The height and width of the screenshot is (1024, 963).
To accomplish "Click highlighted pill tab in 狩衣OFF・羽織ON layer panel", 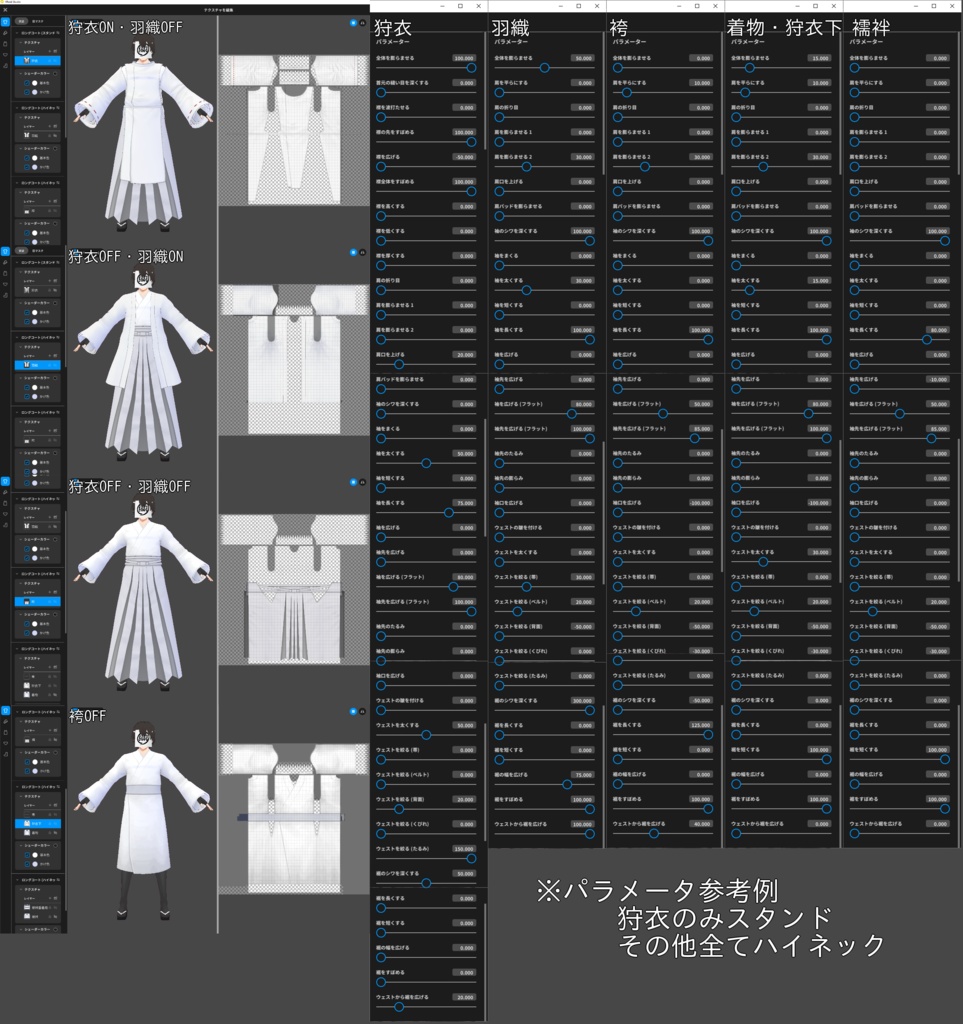I will click(x=22, y=251).
